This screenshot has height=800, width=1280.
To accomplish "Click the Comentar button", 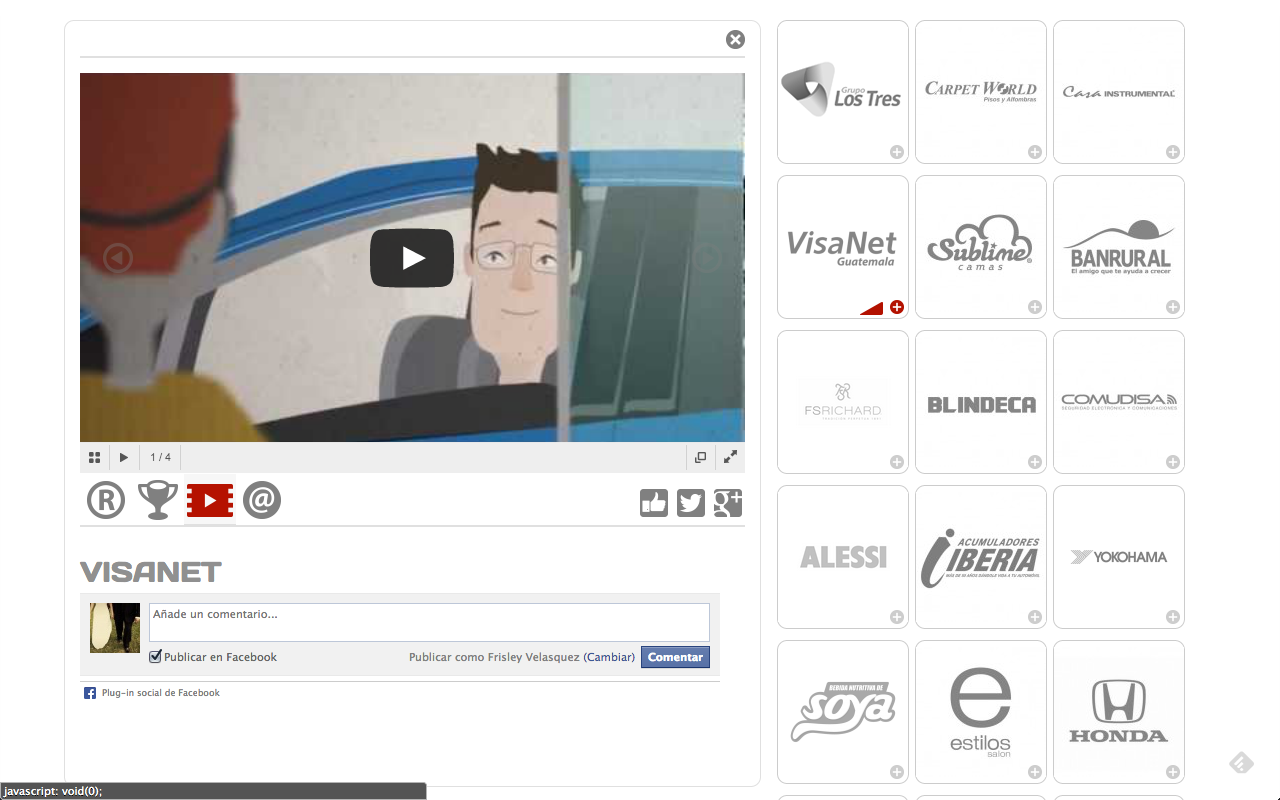I will pyautogui.click(x=675, y=657).
